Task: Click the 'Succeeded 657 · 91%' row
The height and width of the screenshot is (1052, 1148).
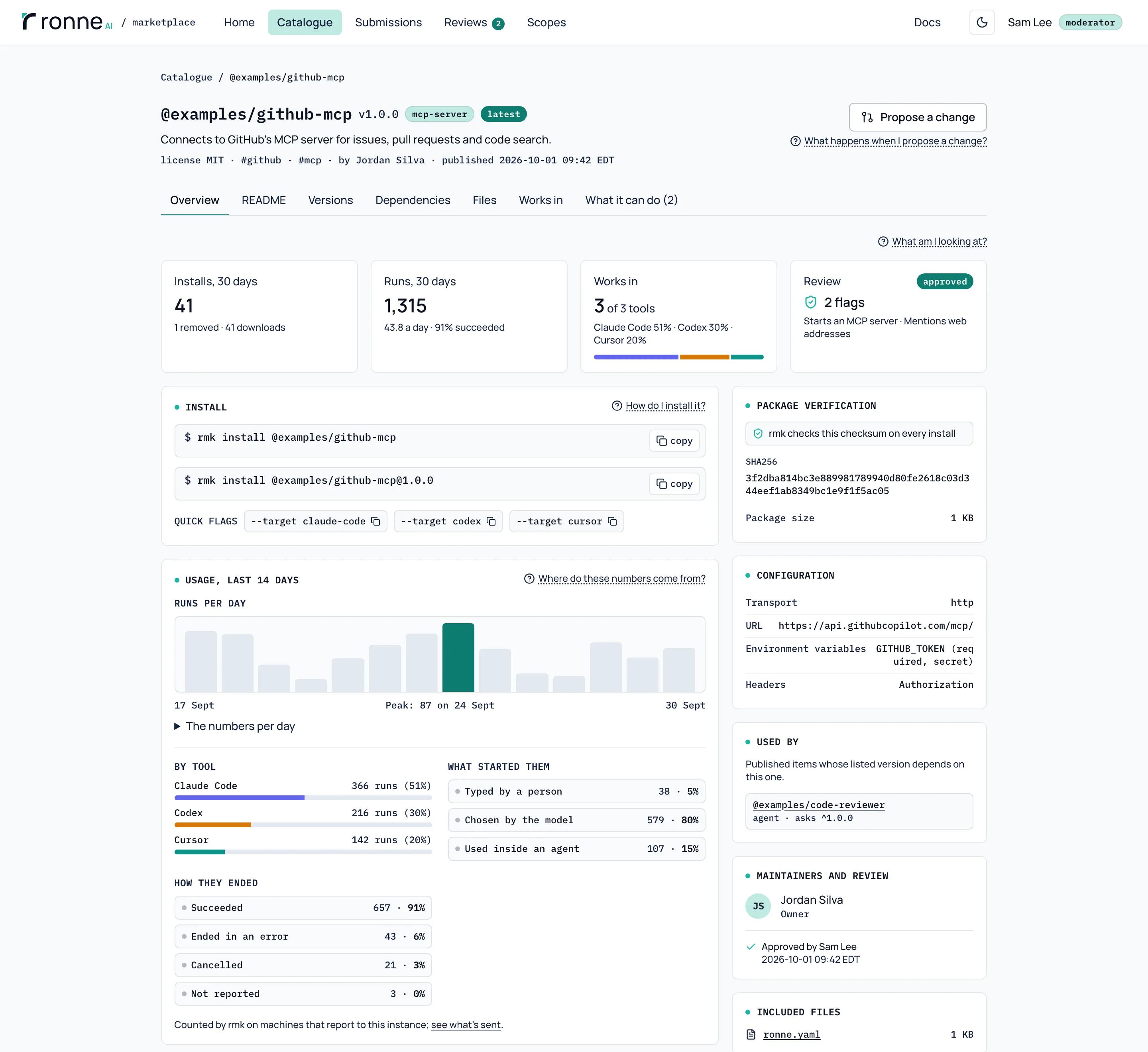Action: pyautogui.click(x=303, y=908)
